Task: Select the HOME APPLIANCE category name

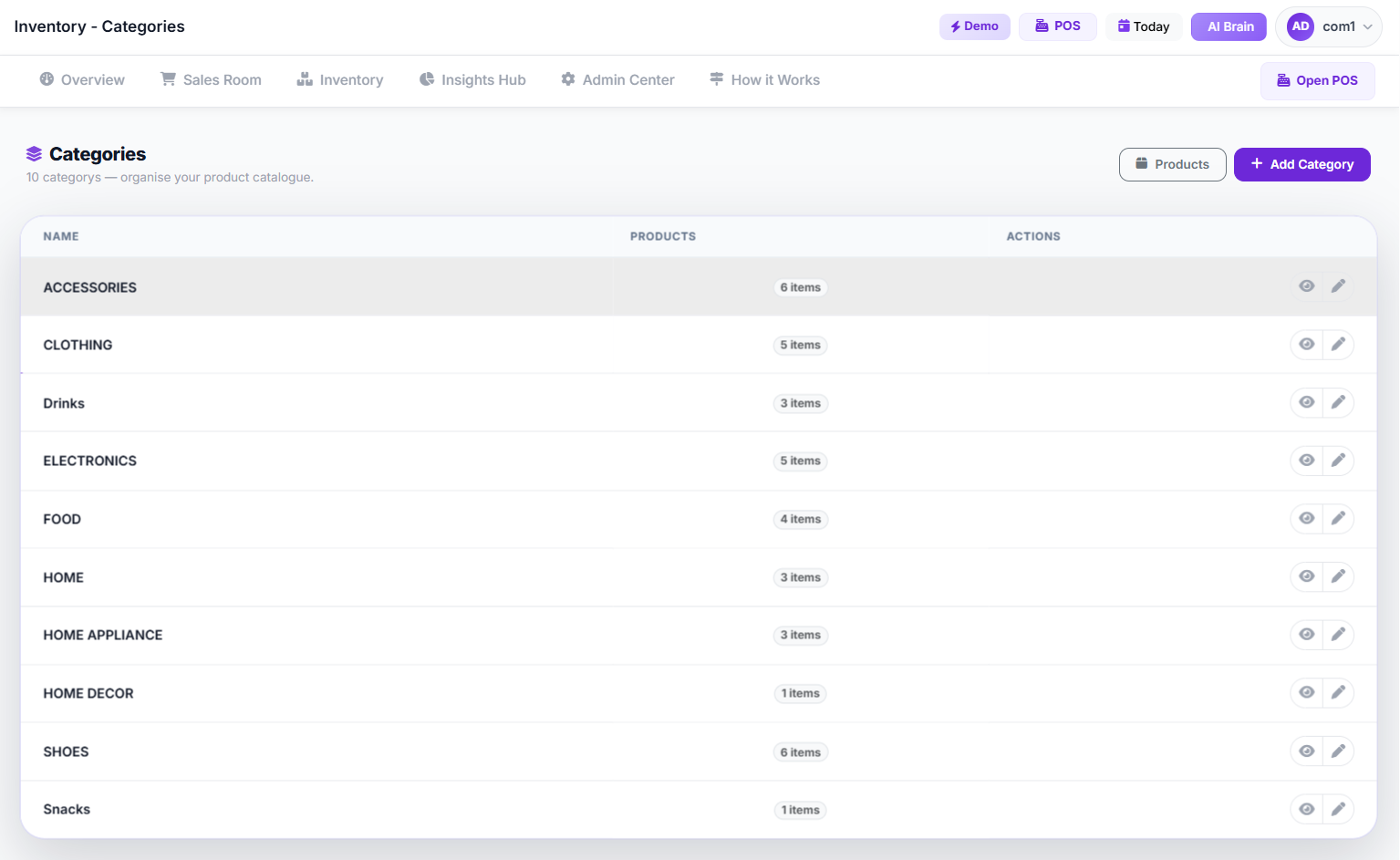Action: click(103, 635)
